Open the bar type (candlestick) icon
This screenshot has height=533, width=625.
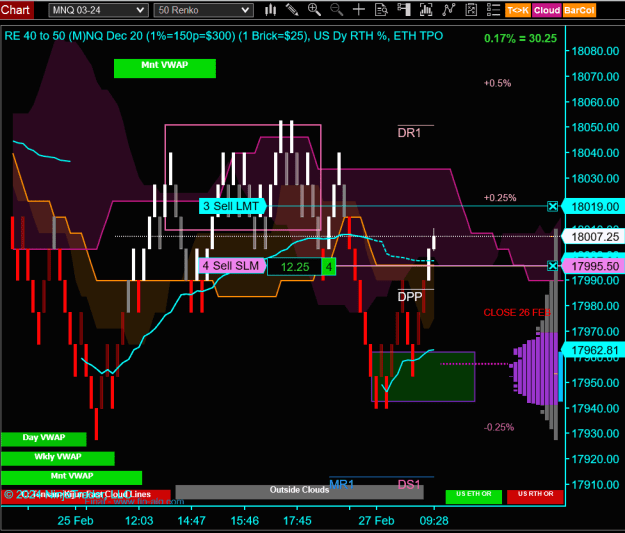tap(270, 10)
